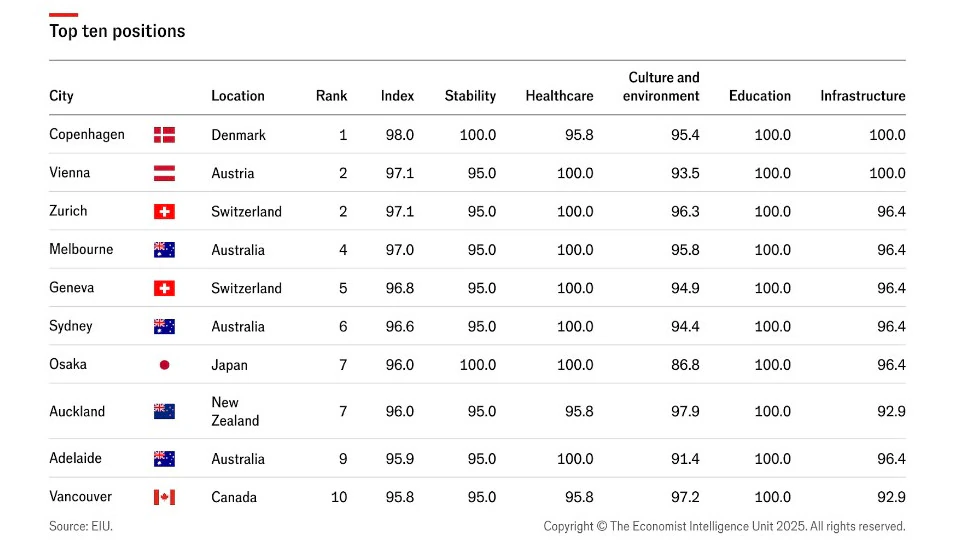The image size is (974, 548).
Task: Click the Swiss flag in Zurich row
Action: [164, 211]
